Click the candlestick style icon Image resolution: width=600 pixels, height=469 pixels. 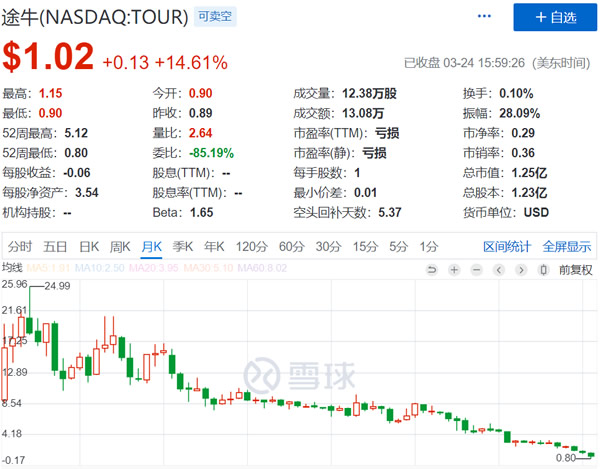544,269
